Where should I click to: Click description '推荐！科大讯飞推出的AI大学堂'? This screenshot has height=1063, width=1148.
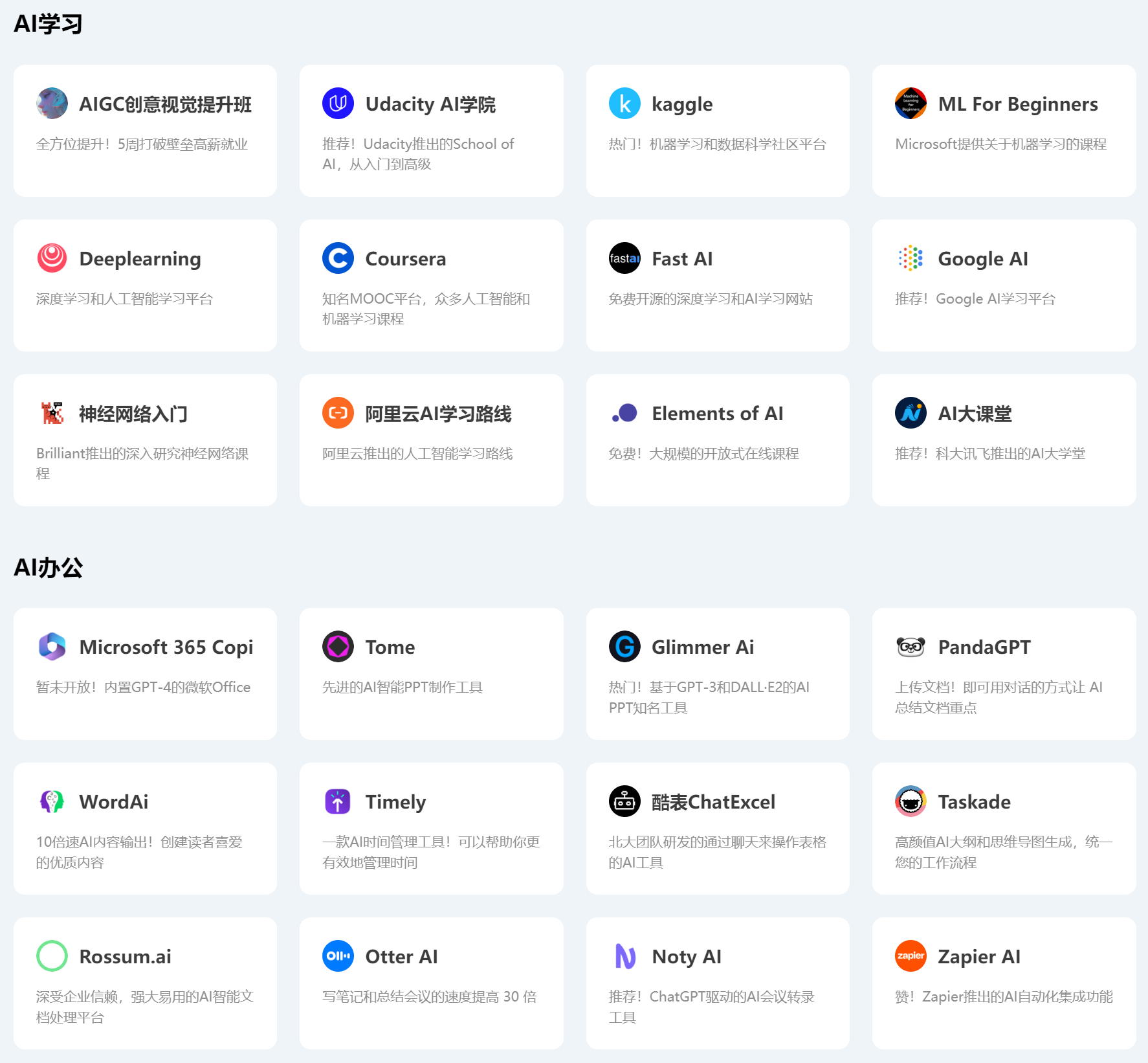click(x=990, y=454)
